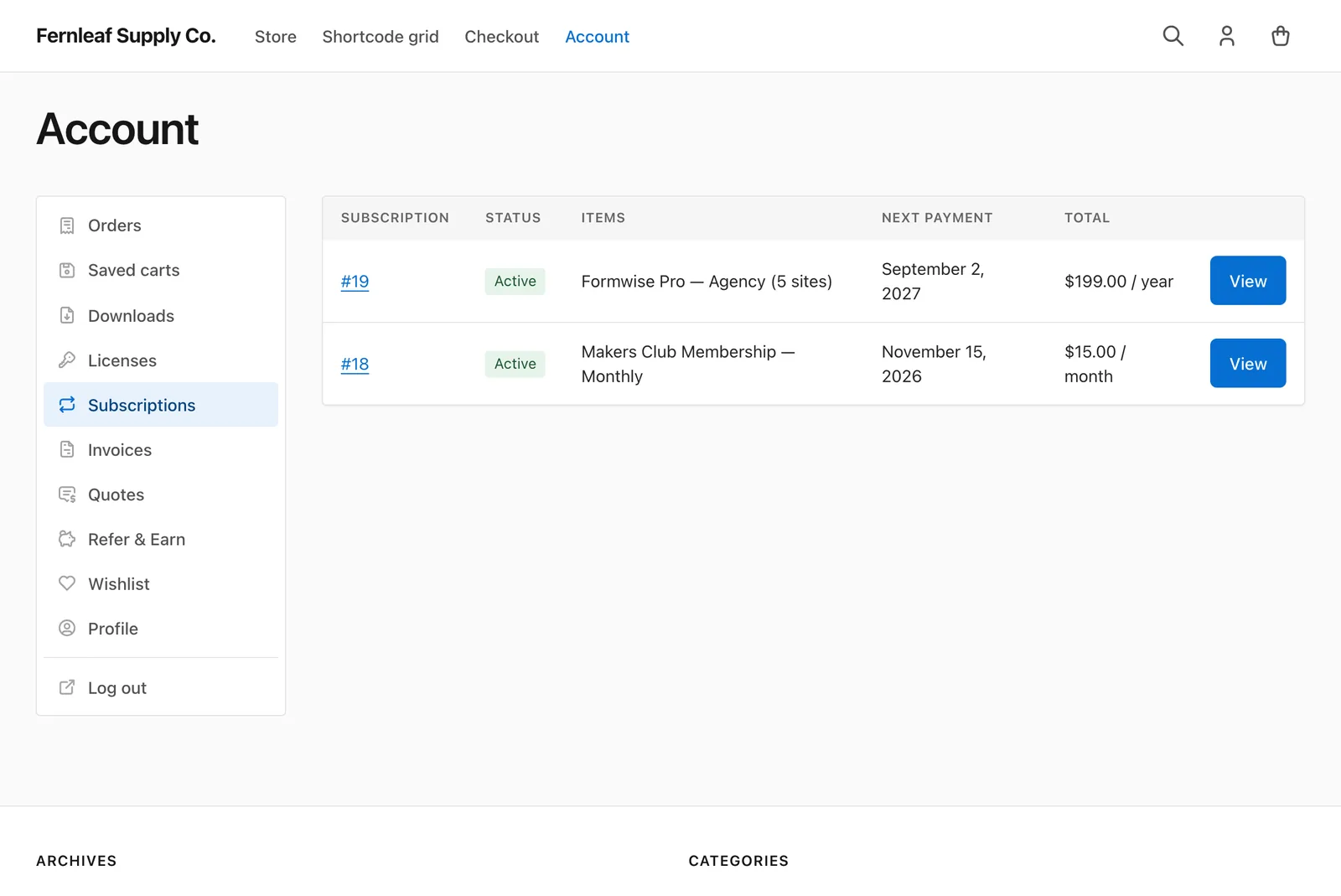This screenshot has width=1341, height=896.
Task: Go to the Store nav item
Action: tap(276, 37)
